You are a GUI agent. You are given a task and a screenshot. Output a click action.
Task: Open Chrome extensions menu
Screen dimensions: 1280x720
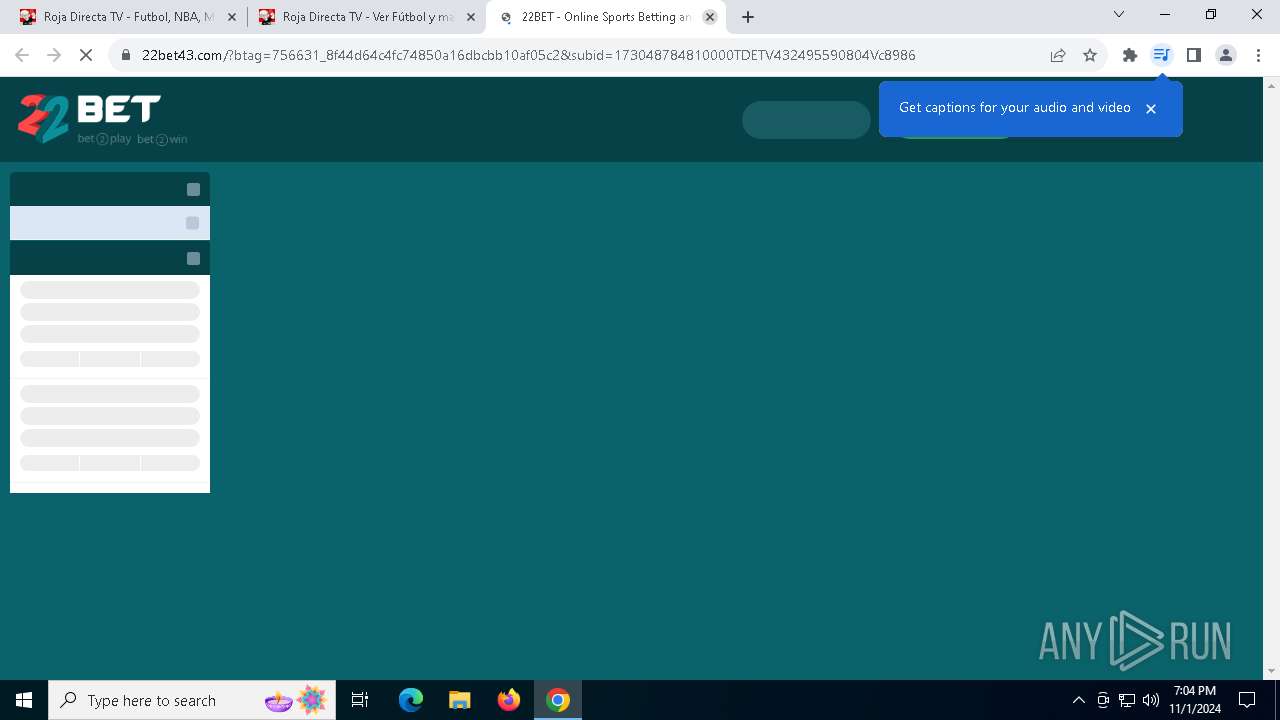[1130, 55]
